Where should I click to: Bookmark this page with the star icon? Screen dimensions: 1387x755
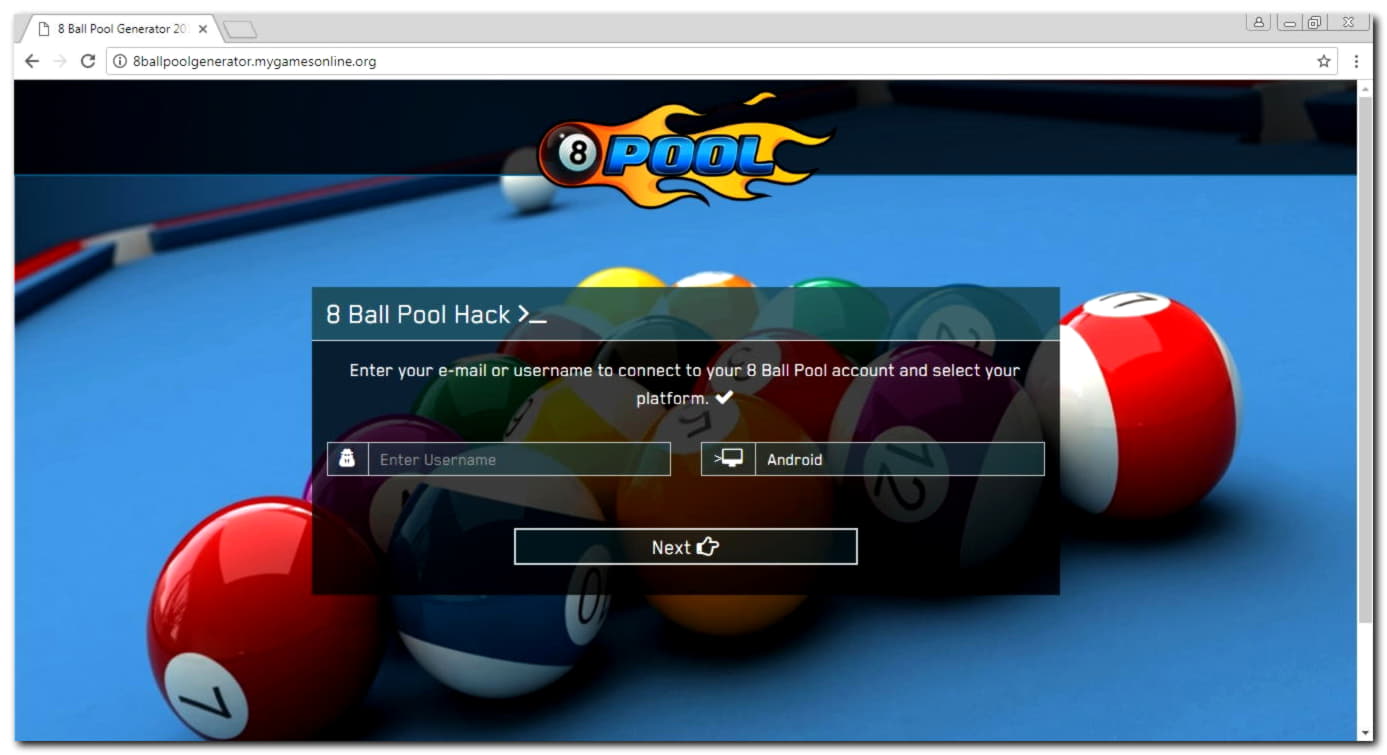pyautogui.click(x=1324, y=61)
